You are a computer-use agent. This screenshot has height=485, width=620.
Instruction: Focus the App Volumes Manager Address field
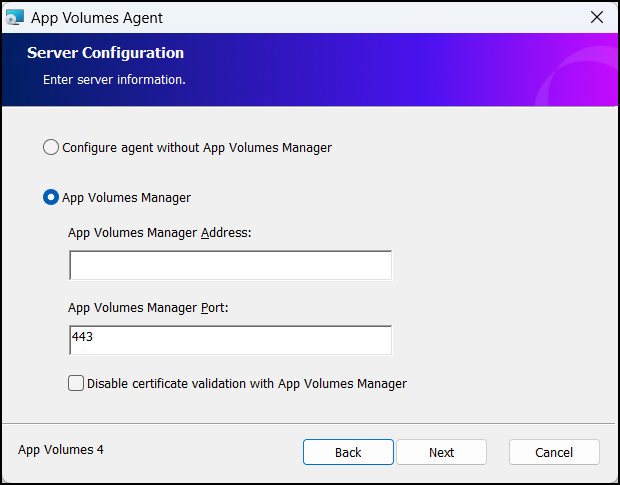[231, 265]
